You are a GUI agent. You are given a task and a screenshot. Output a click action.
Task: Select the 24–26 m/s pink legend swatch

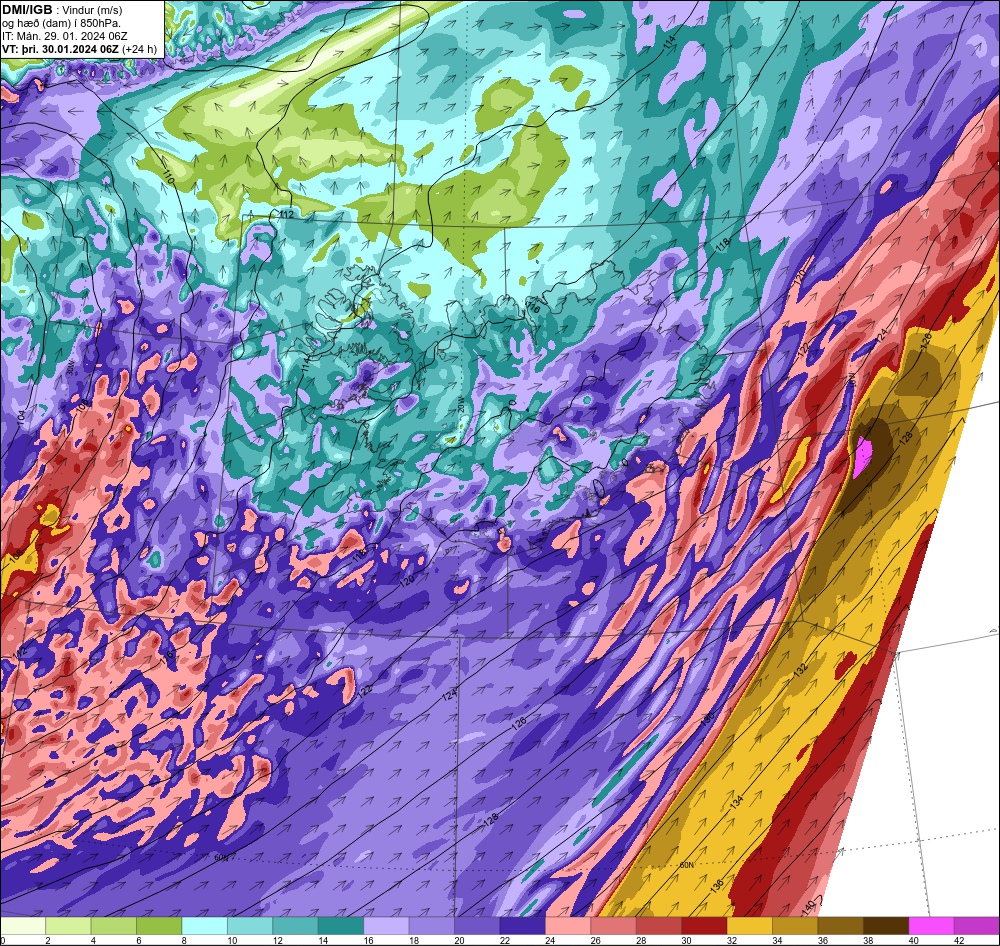point(568,926)
